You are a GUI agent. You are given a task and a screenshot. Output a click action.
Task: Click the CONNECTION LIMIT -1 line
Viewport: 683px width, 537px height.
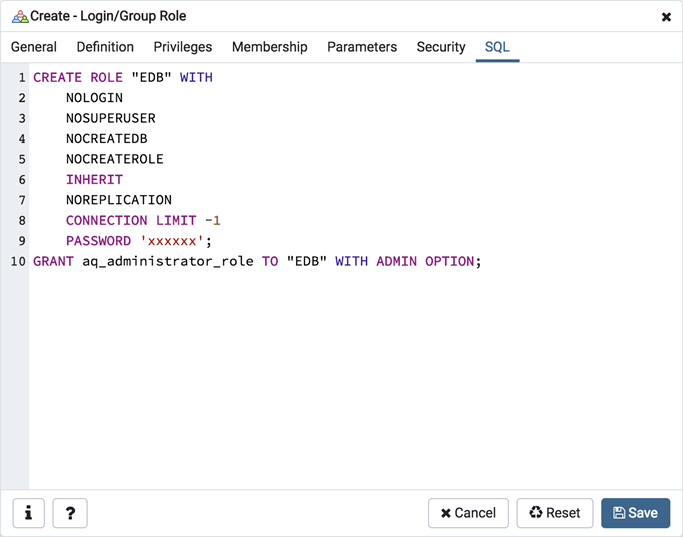(x=143, y=220)
